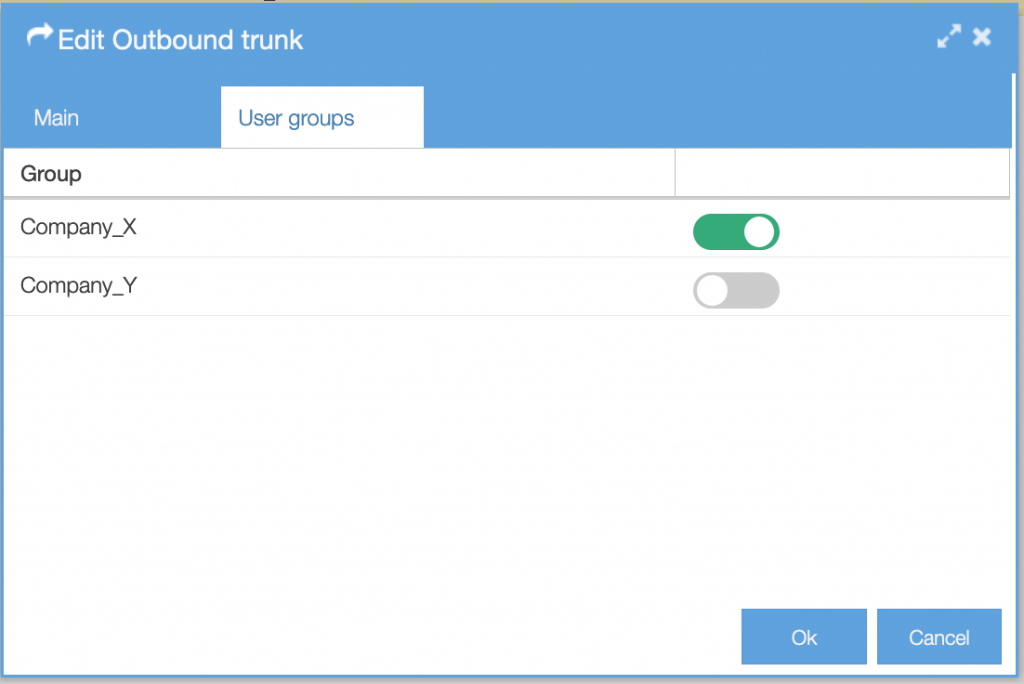Click the blue strip right of User groups tab

point(700,118)
